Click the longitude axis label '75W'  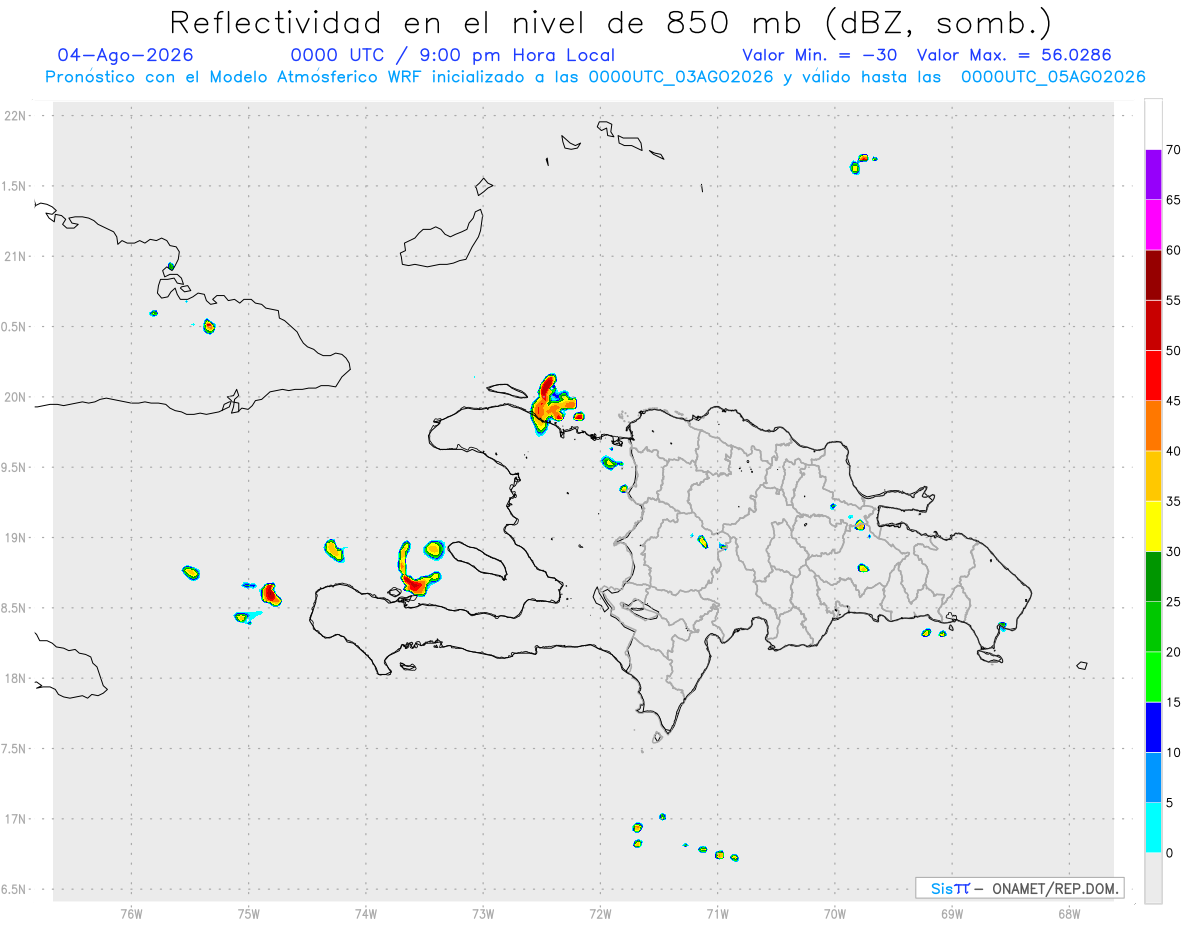(x=248, y=913)
